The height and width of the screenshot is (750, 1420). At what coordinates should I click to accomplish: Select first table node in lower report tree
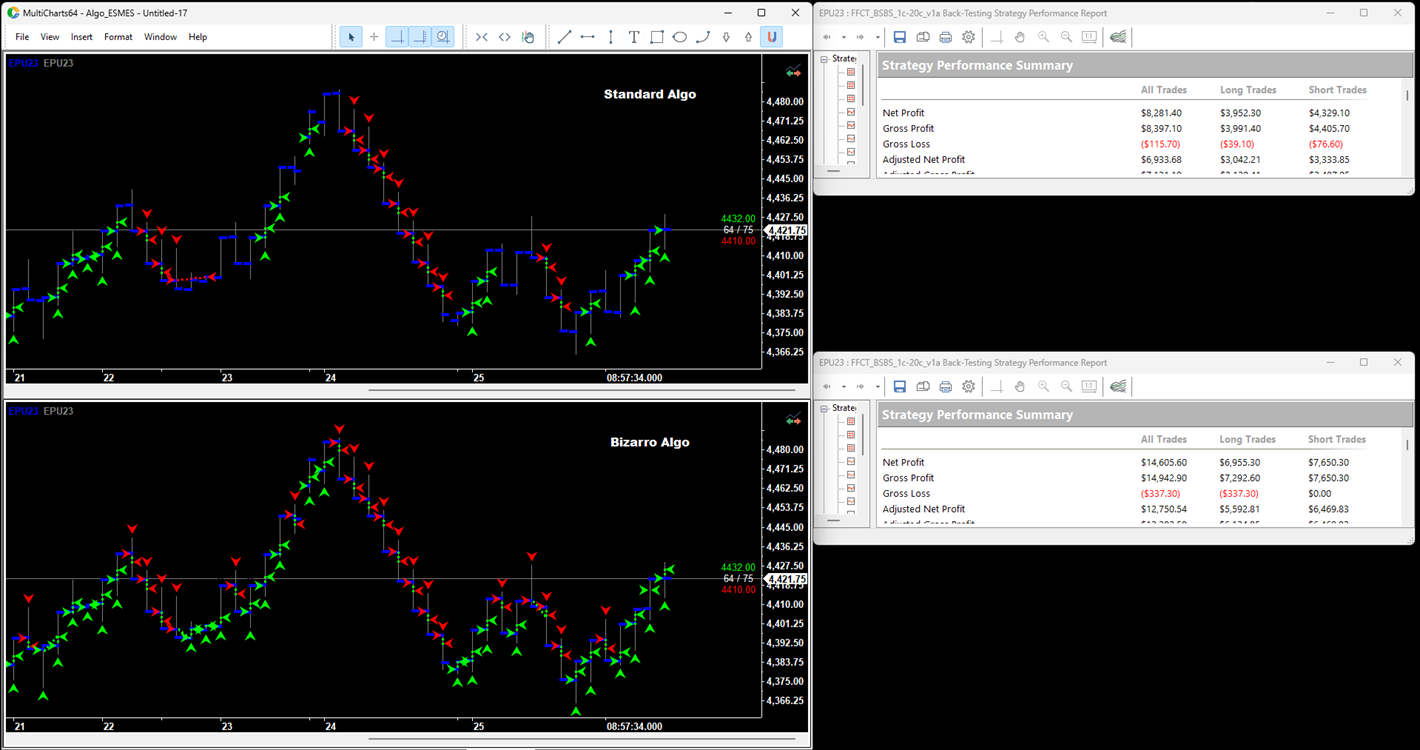(851, 421)
